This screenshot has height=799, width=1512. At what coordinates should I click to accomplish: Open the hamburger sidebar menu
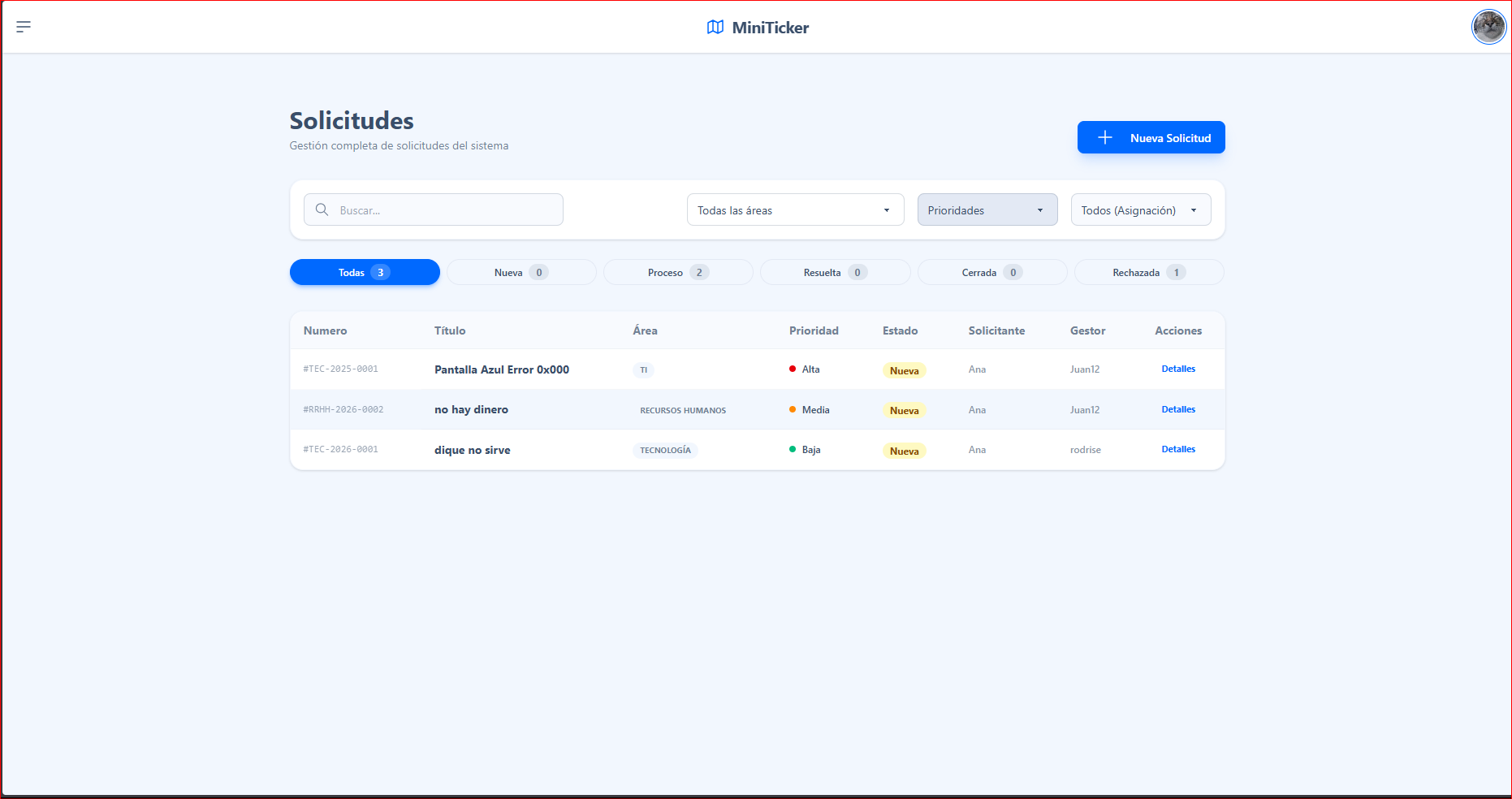24,27
